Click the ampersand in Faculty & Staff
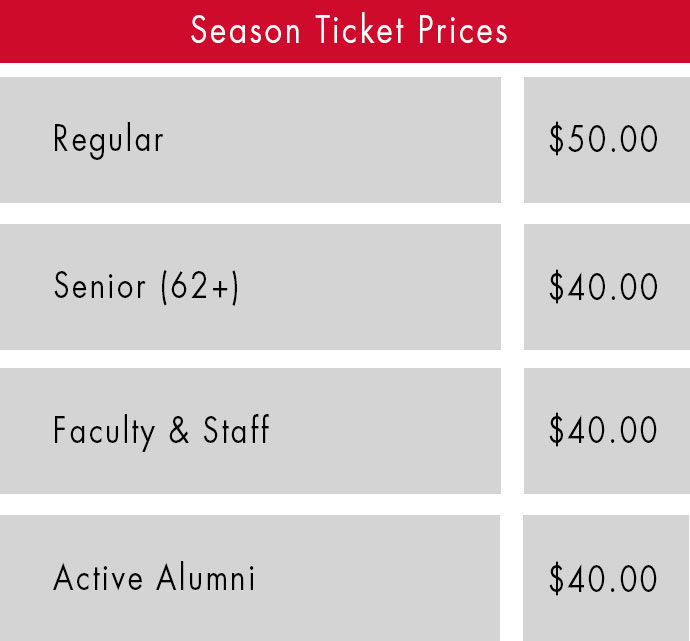This screenshot has width=690, height=641. click(x=179, y=430)
